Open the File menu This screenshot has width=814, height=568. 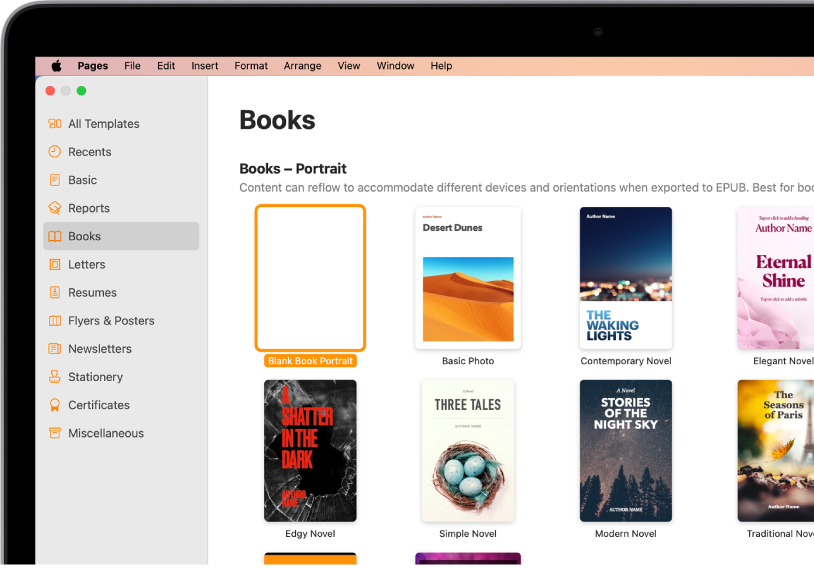pyautogui.click(x=132, y=66)
